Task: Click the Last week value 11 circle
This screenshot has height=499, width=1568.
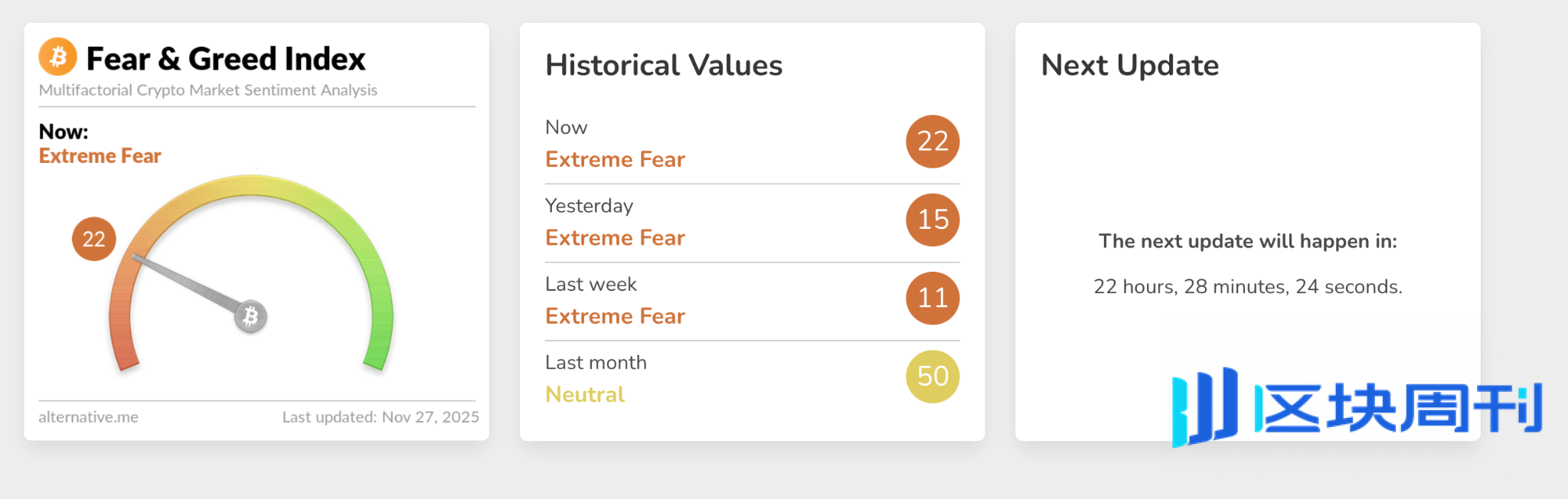Action: (x=933, y=298)
